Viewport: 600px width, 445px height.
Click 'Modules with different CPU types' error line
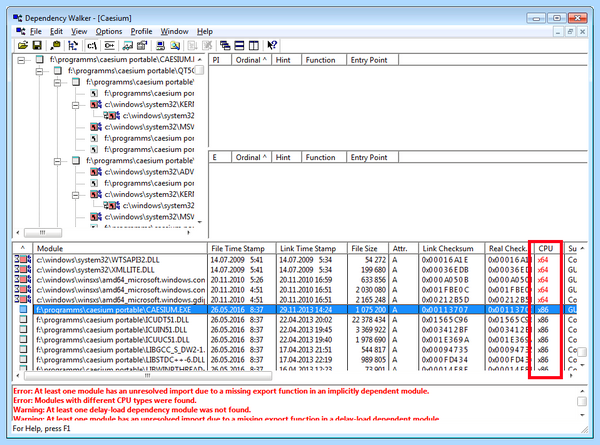coord(105,400)
